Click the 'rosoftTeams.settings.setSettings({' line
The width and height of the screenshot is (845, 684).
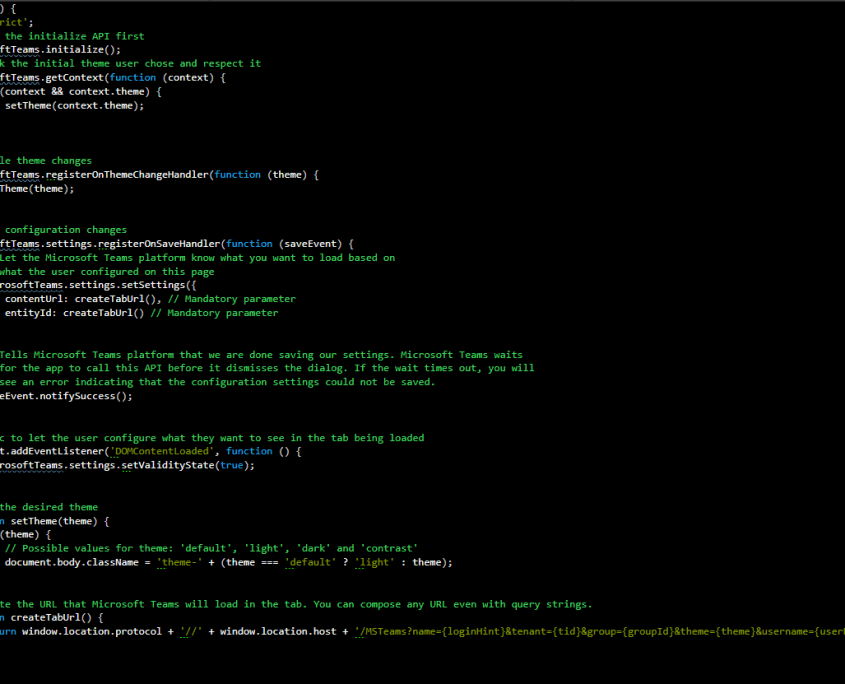98,285
